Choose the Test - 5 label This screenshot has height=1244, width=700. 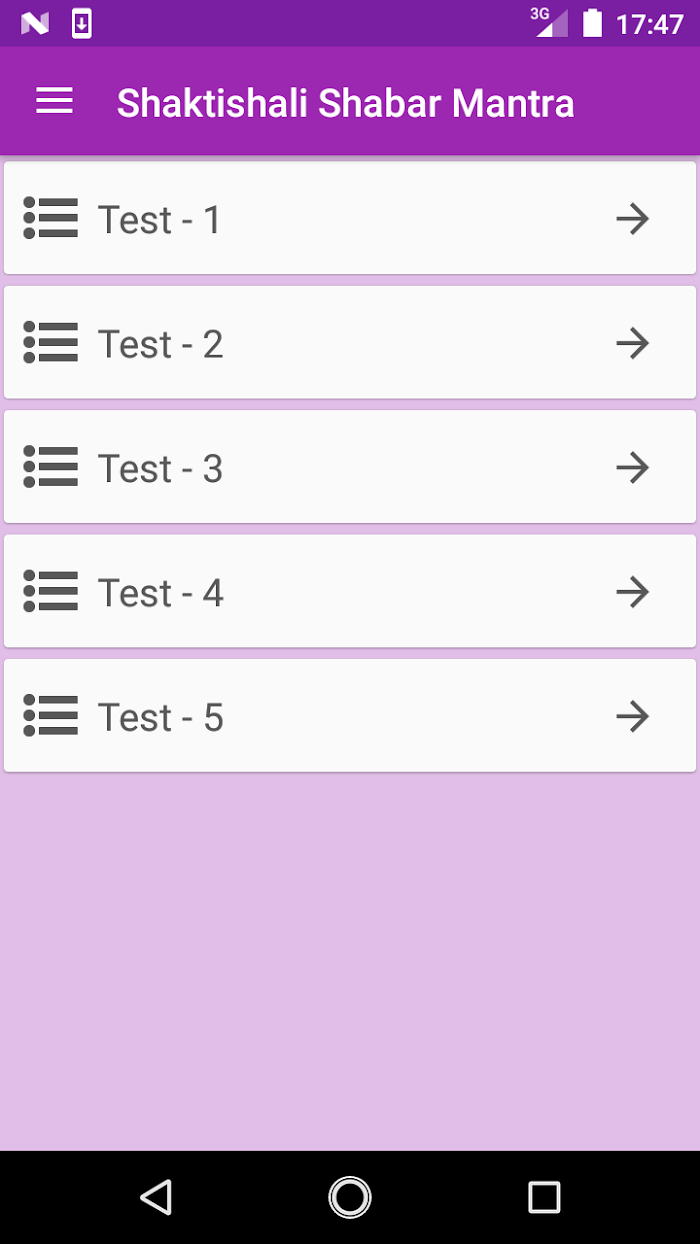(x=160, y=717)
